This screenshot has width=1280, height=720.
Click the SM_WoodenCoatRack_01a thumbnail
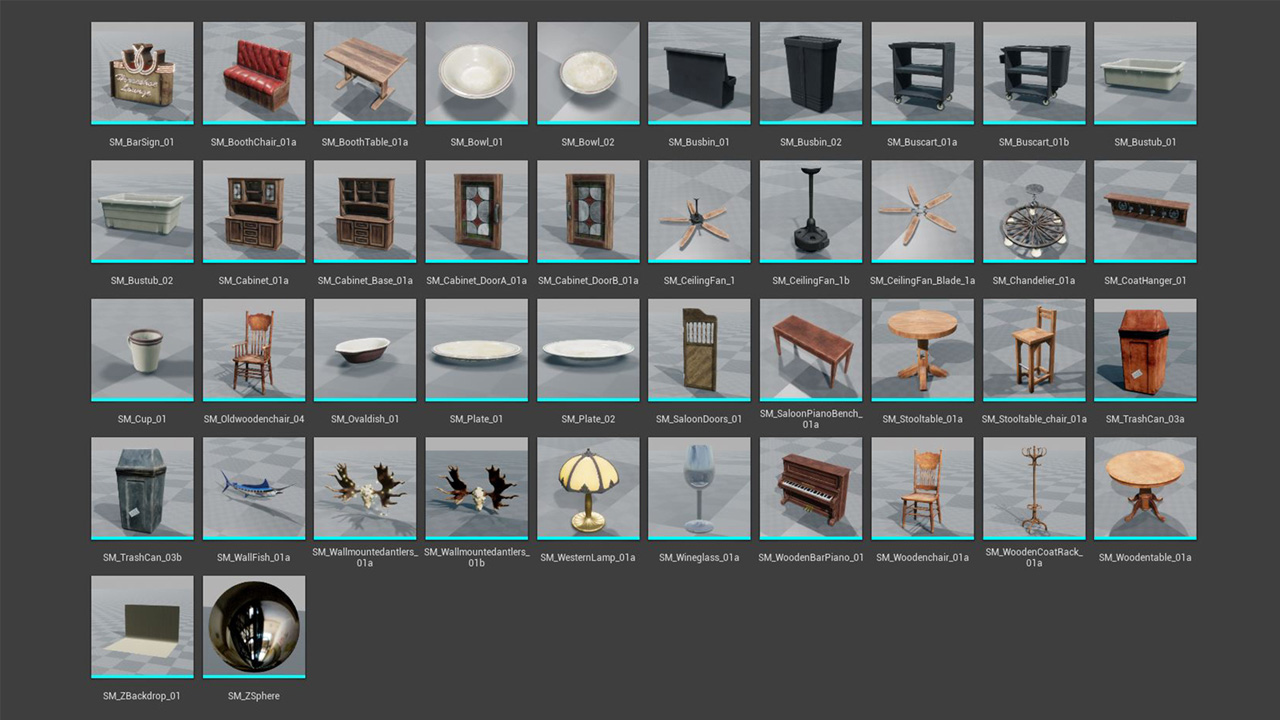tap(1034, 488)
